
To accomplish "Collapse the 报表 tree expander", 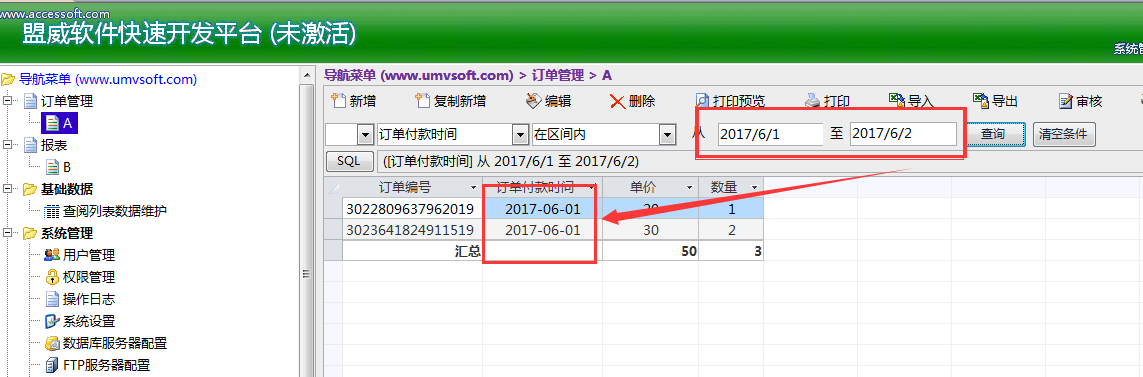I will [9, 145].
